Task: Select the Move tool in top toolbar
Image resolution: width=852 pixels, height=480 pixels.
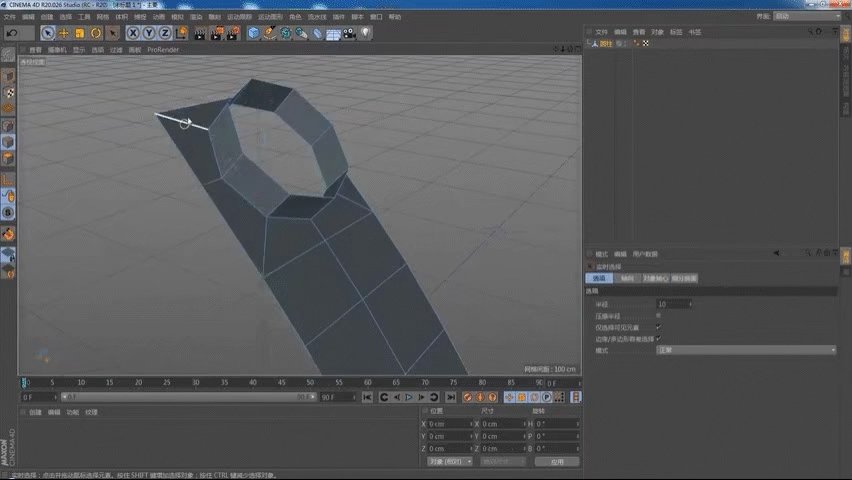Action: pos(64,33)
